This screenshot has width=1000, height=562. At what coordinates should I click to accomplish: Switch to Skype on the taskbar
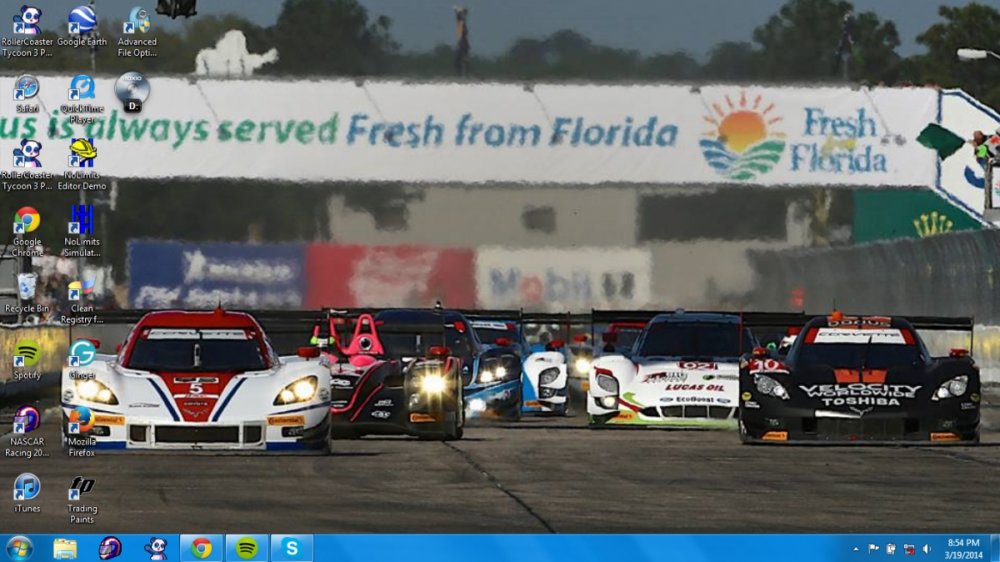[x=291, y=549]
